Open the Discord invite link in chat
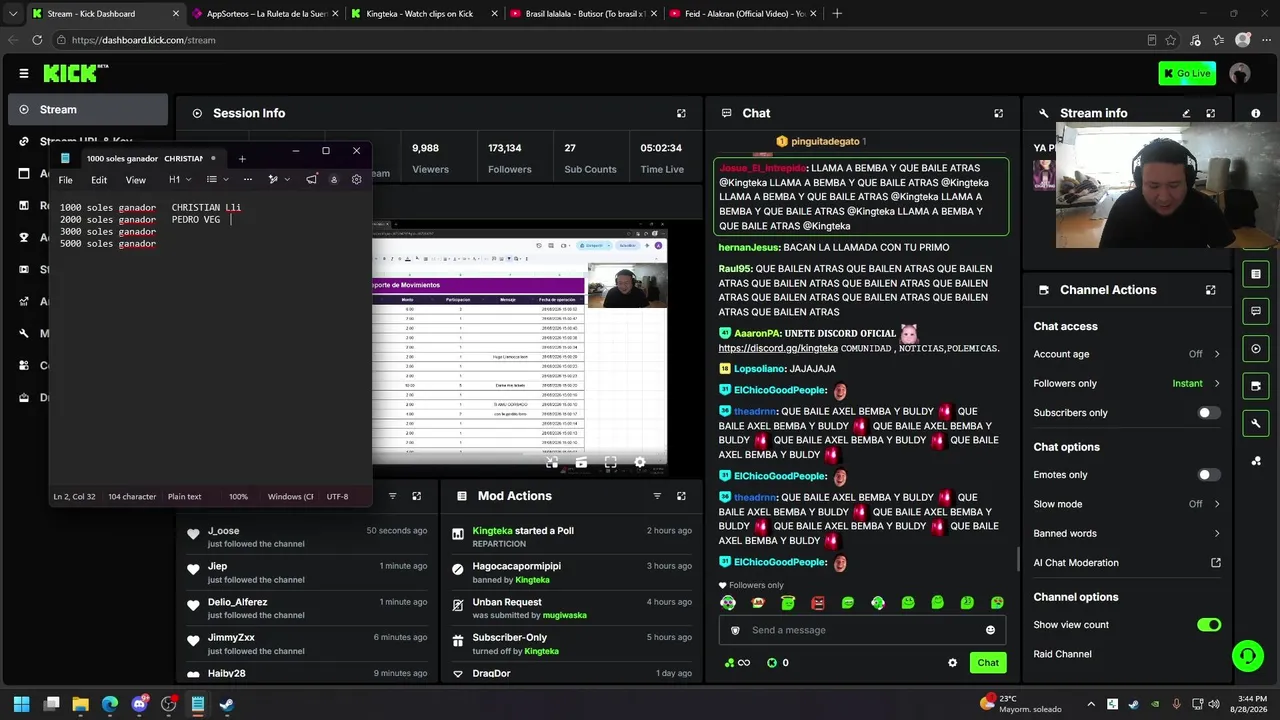1280x720 pixels. 777,348
